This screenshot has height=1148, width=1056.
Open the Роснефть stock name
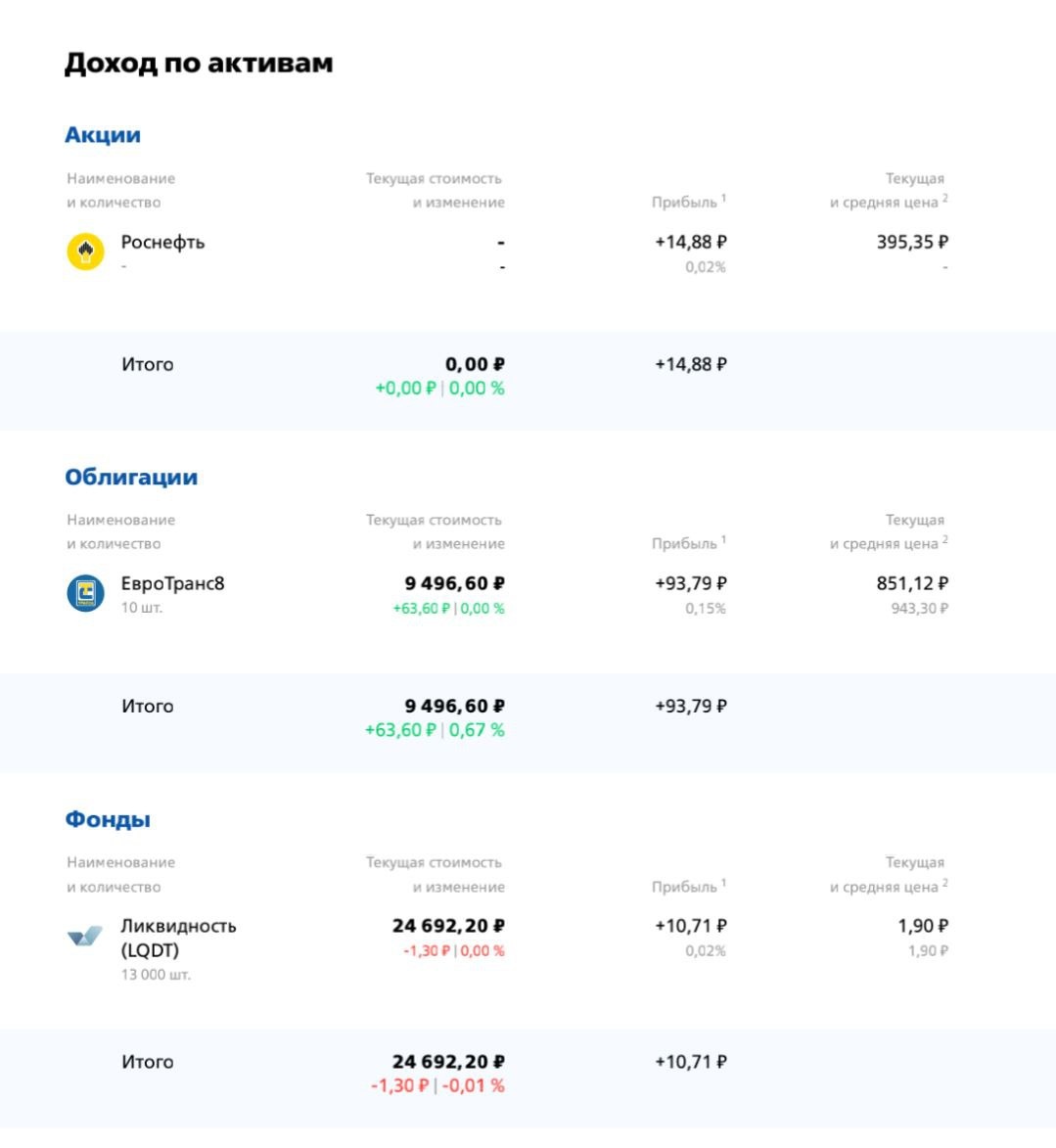point(162,242)
